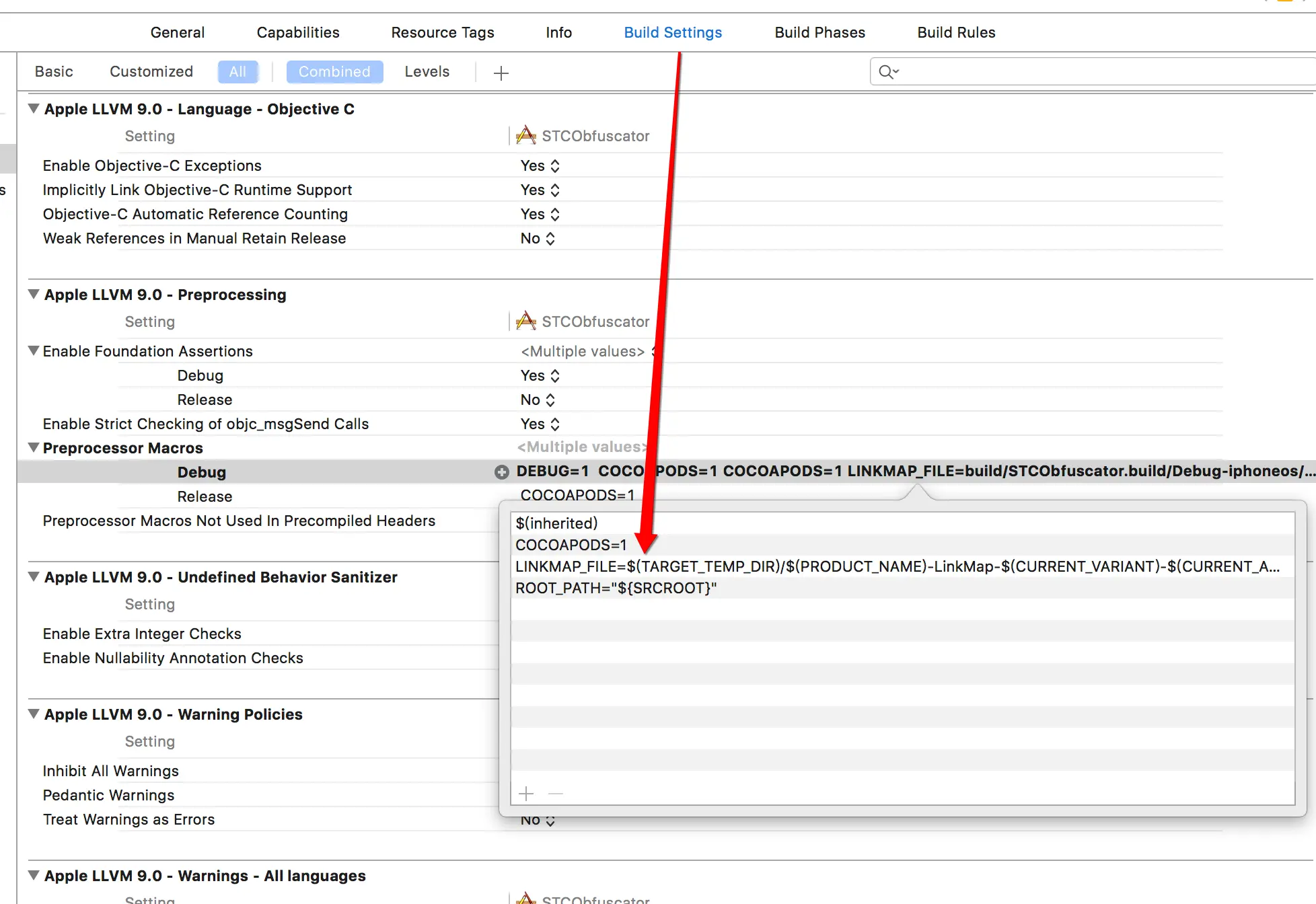Switch to Levels view
The width and height of the screenshot is (1316, 904).
point(427,72)
